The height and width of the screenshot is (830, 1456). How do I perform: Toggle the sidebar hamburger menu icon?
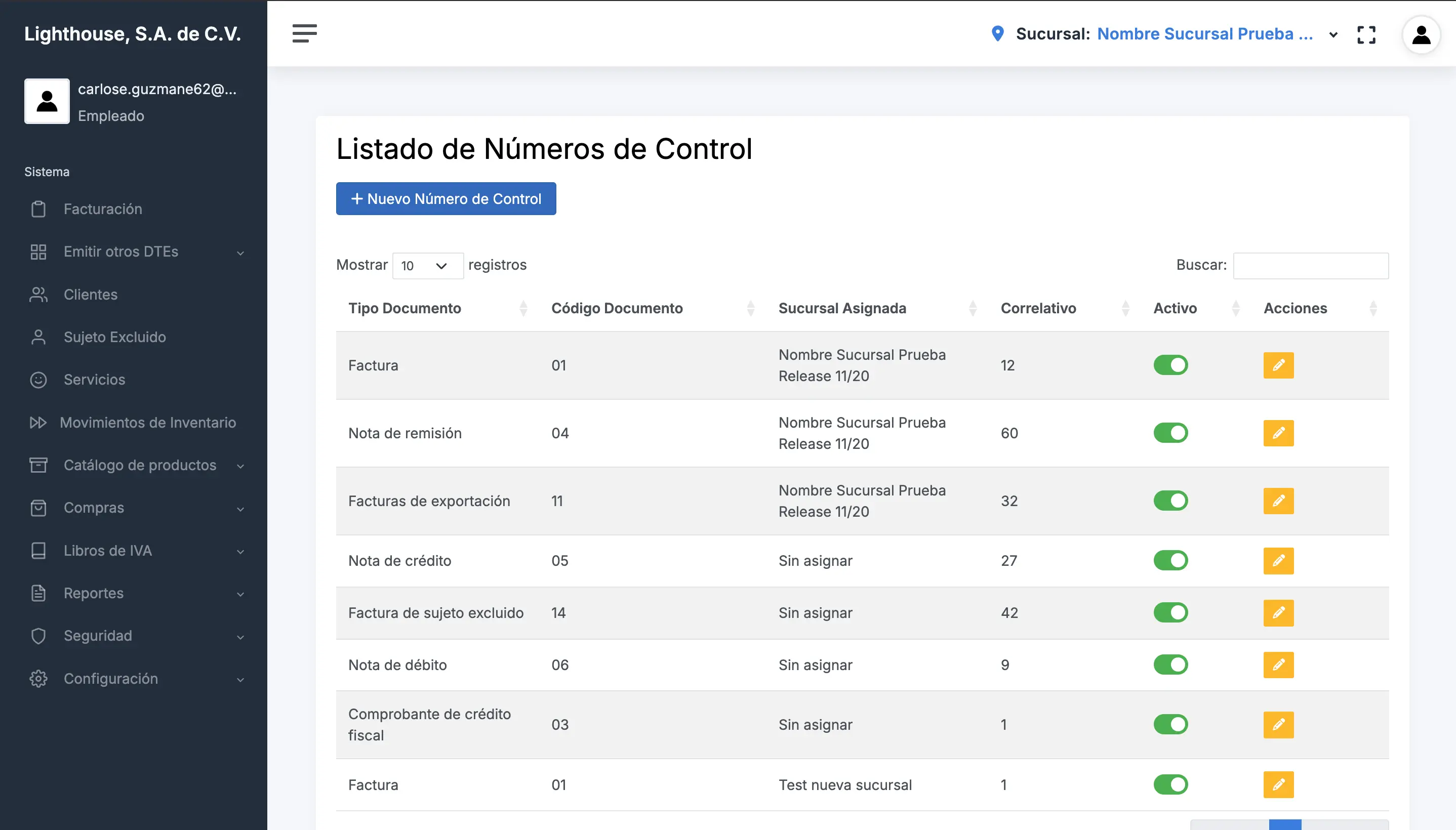(304, 33)
